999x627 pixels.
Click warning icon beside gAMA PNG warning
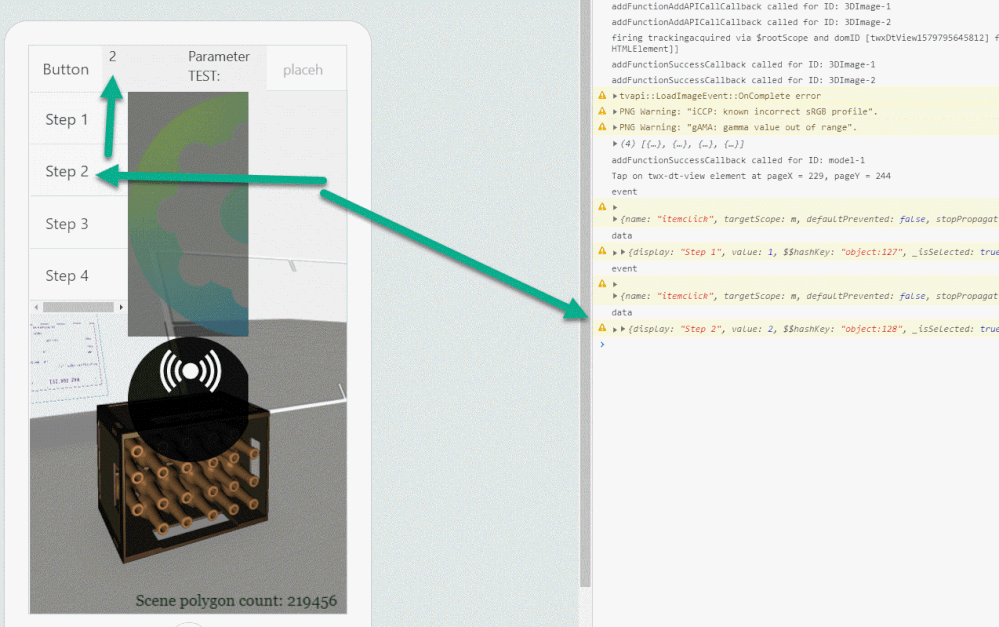coord(602,128)
